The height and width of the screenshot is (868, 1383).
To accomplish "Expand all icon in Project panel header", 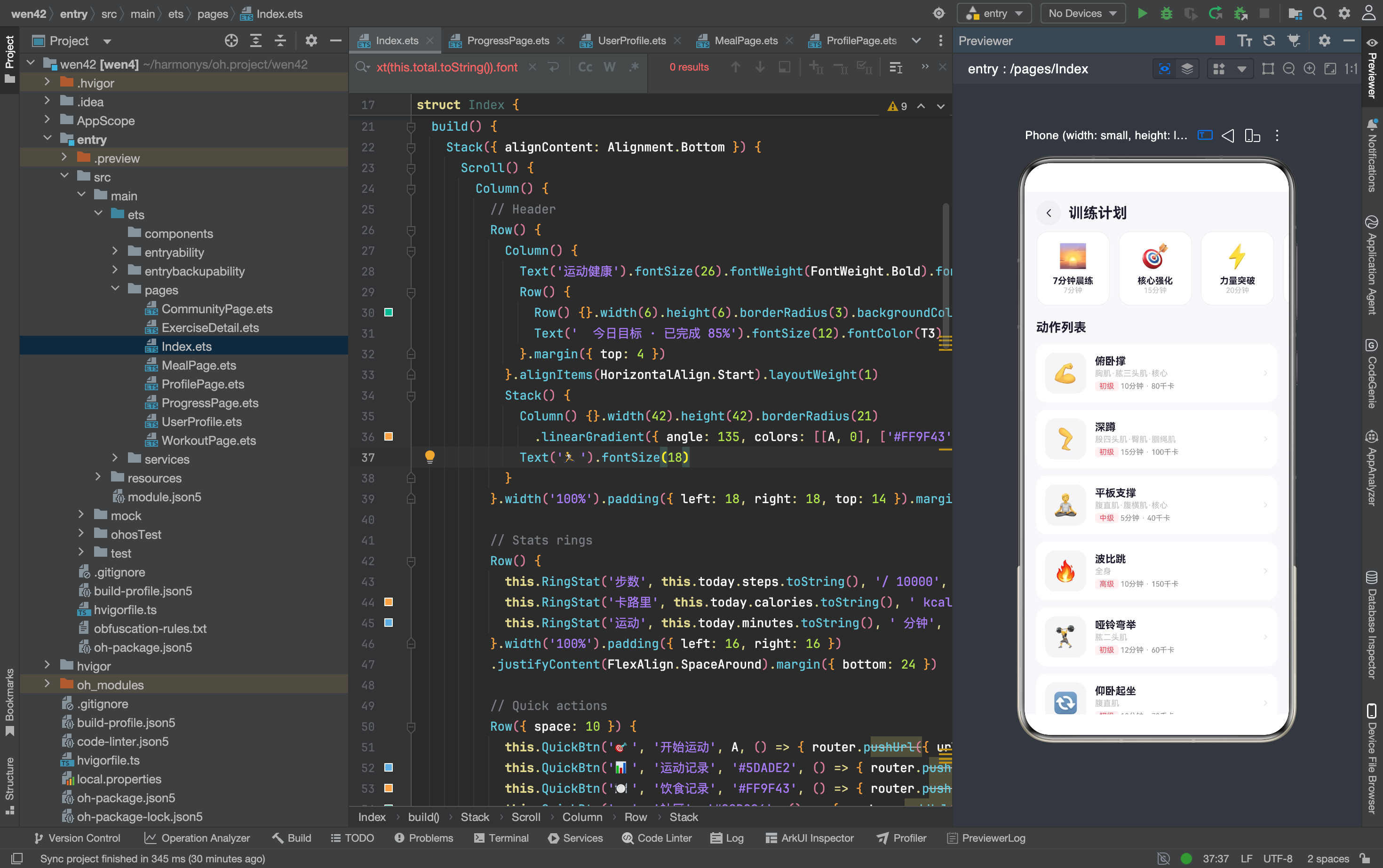I will point(255,41).
